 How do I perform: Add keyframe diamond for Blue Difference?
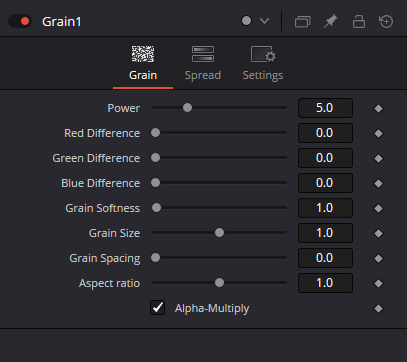(x=378, y=183)
